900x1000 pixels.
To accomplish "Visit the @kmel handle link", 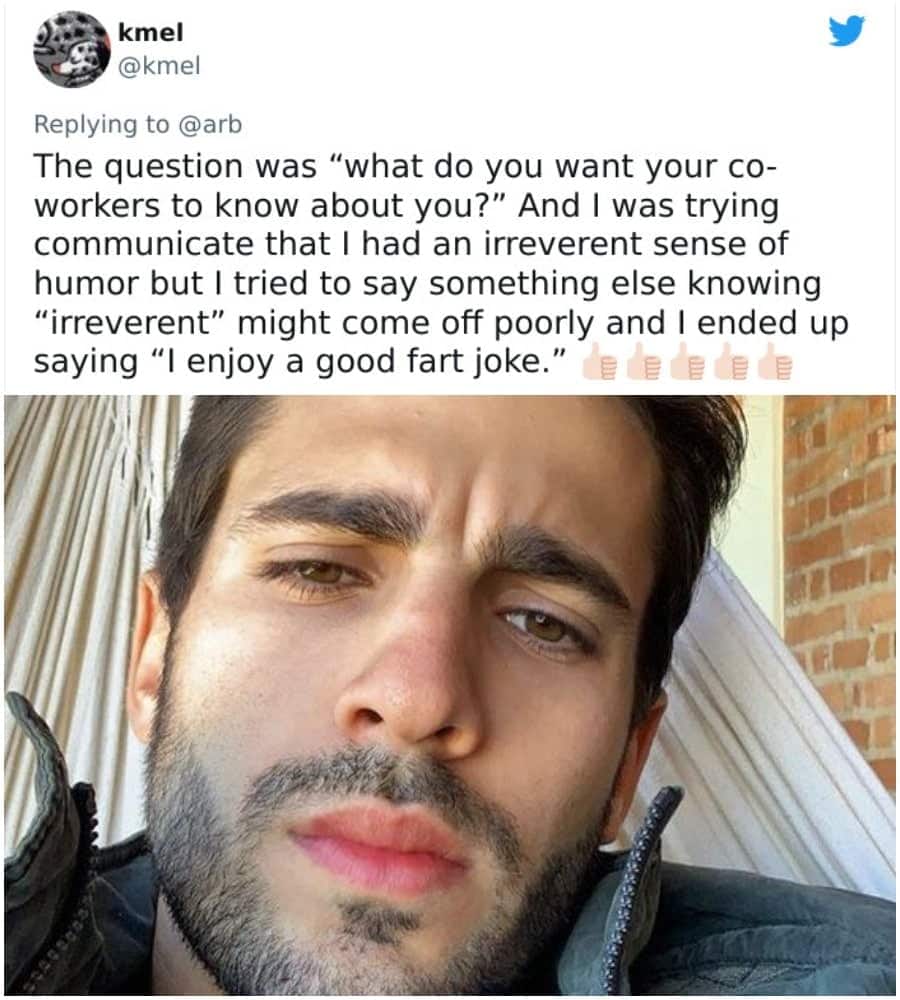I will pyautogui.click(x=159, y=65).
